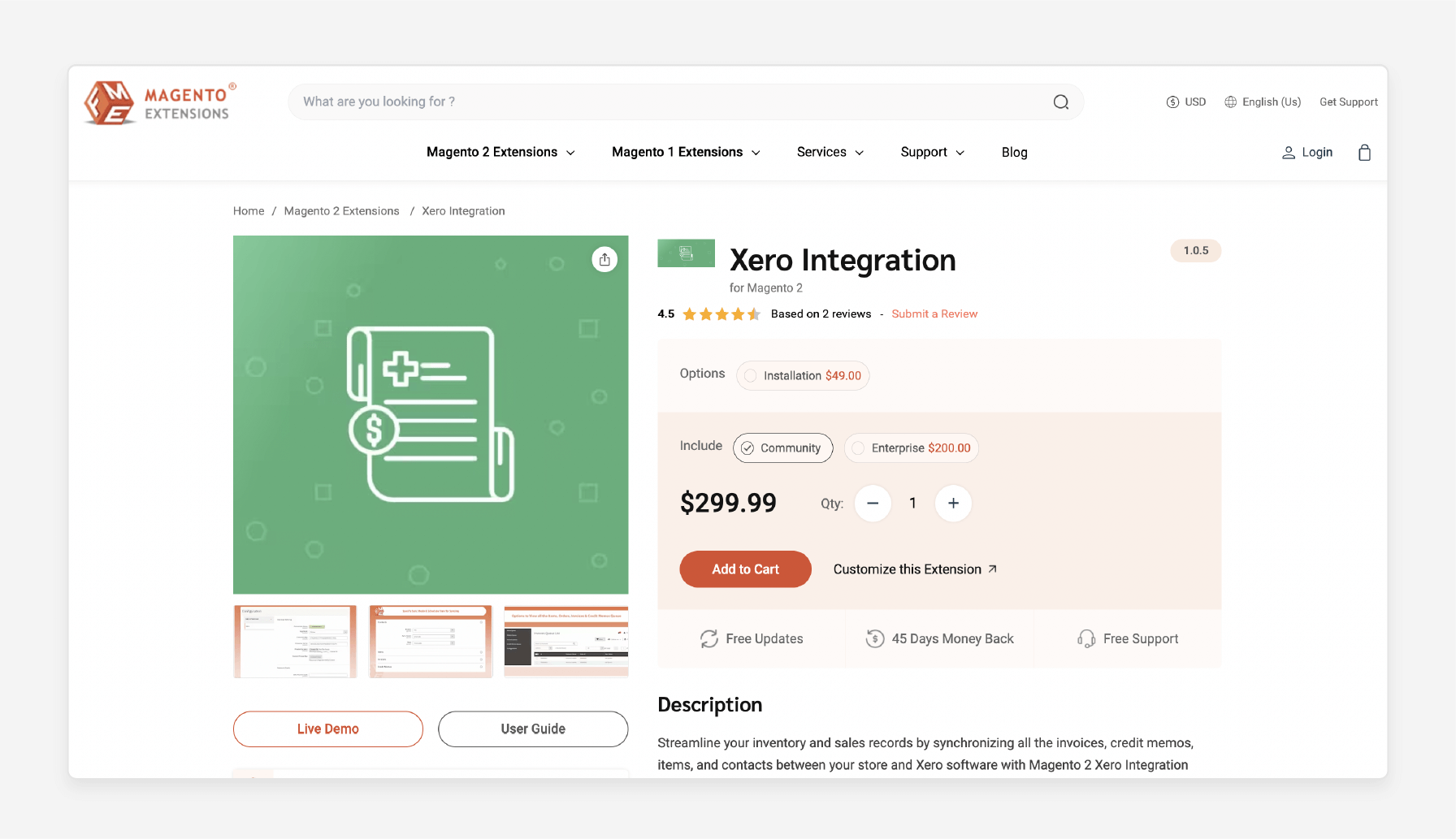This screenshot has width=1456, height=839.
Task: Expand Magento 1 Extensions menu
Action: point(686,153)
